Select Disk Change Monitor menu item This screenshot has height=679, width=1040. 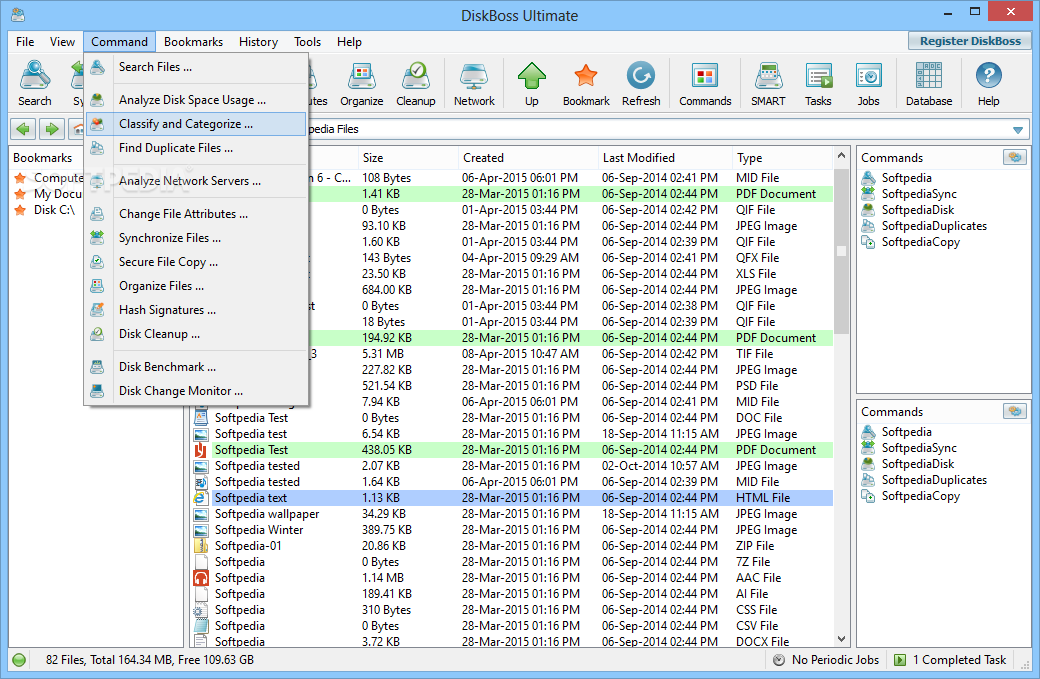[x=196, y=391]
